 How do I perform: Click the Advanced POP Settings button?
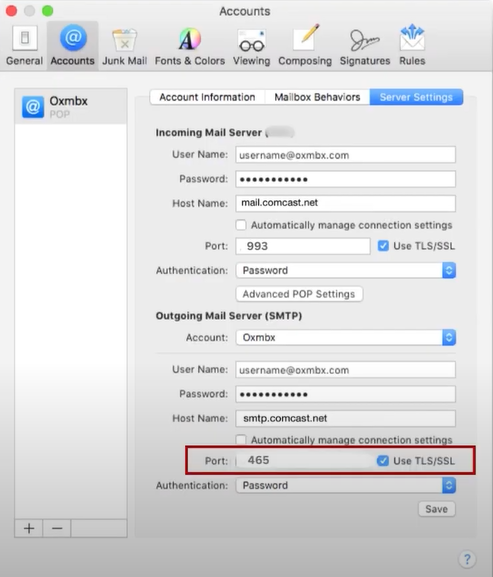tap(299, 294)
